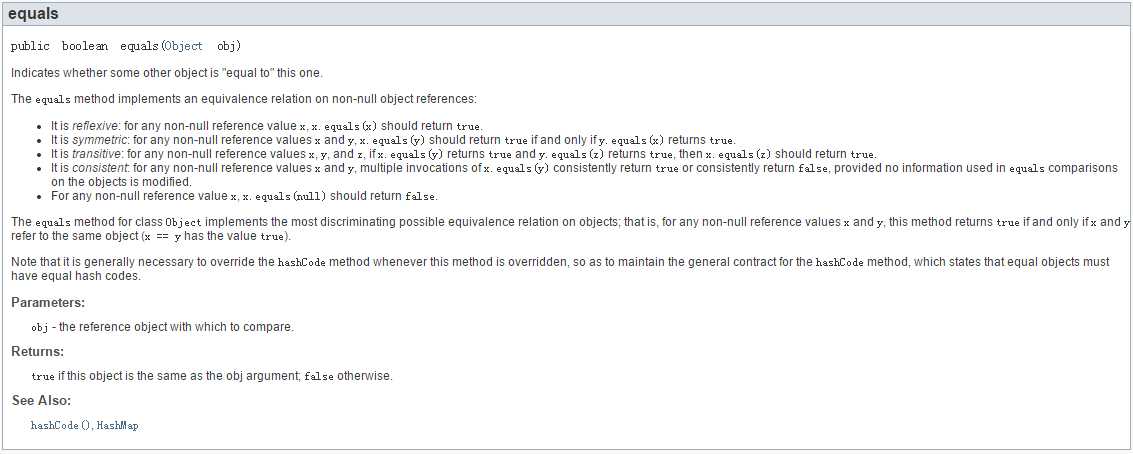
Task: Click the "Parameters:" label
Action: [48, 302]
